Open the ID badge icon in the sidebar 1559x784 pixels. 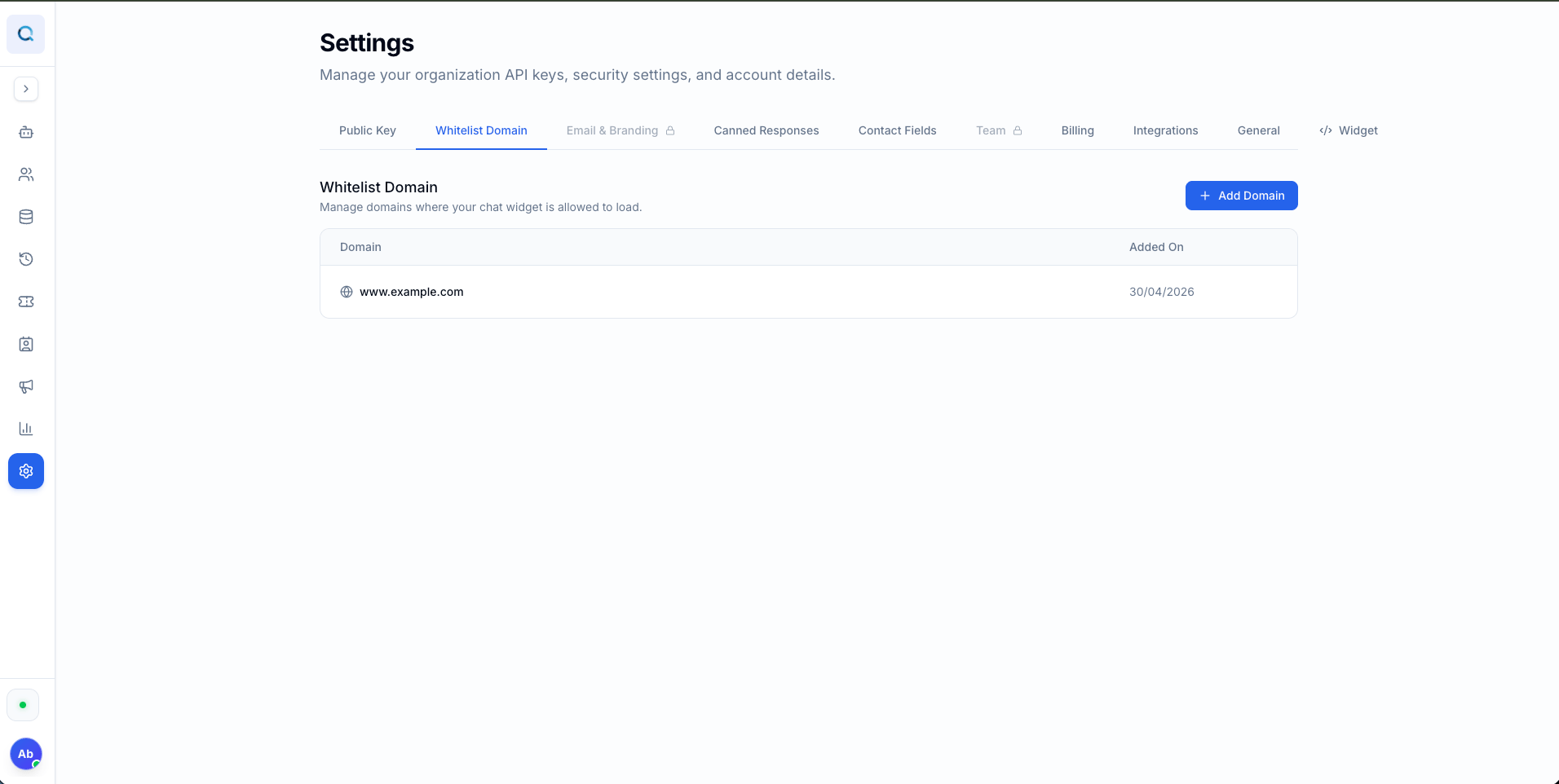[x=26, y=344]
